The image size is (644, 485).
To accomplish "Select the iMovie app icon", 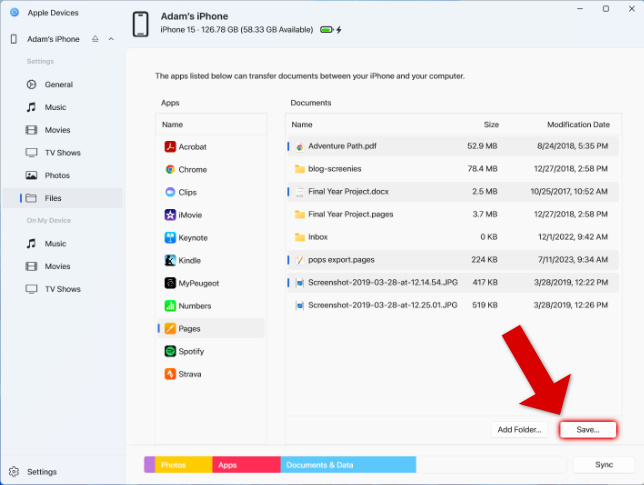I will (x=170, y=215).
